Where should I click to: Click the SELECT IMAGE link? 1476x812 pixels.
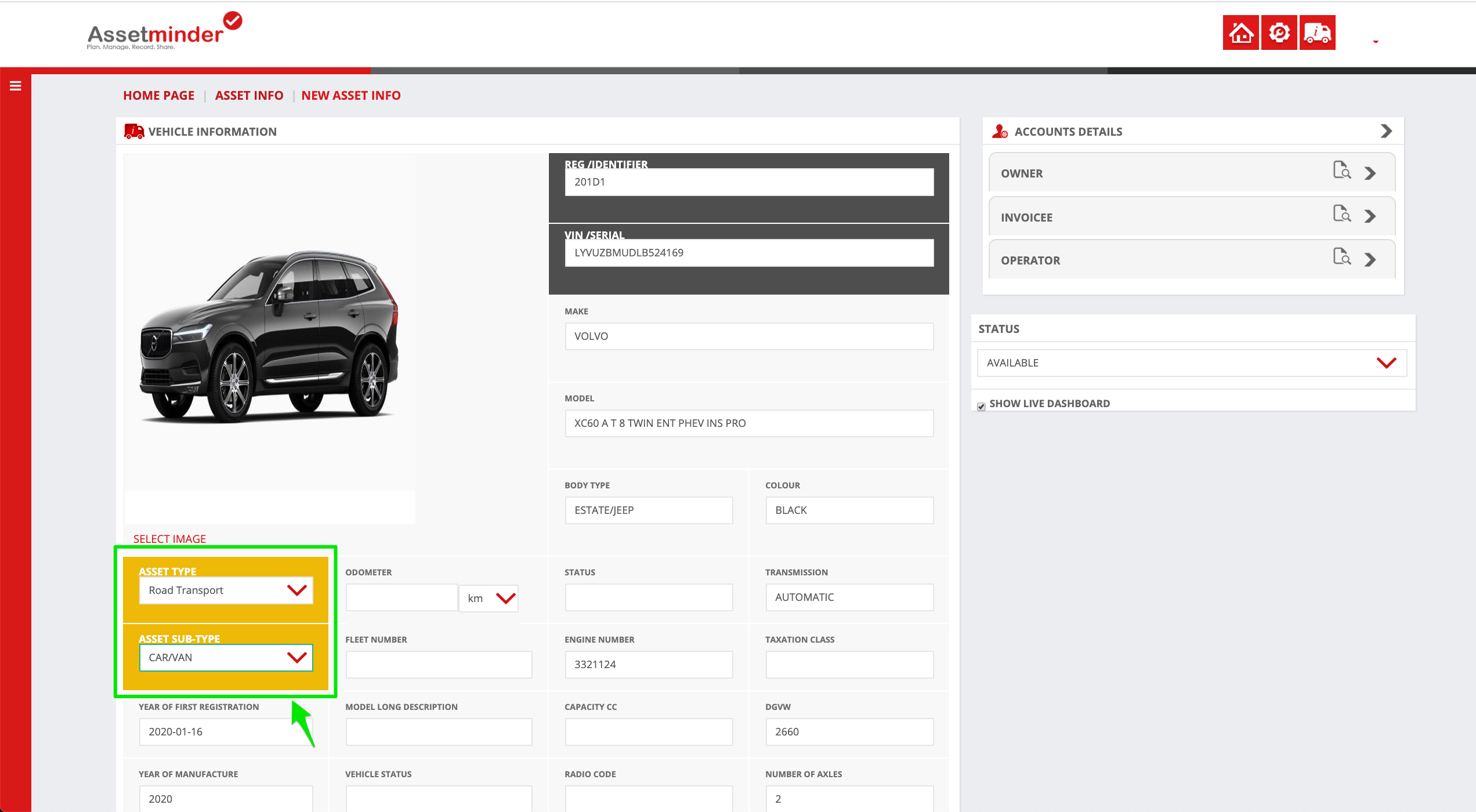(x=169, y=539)
